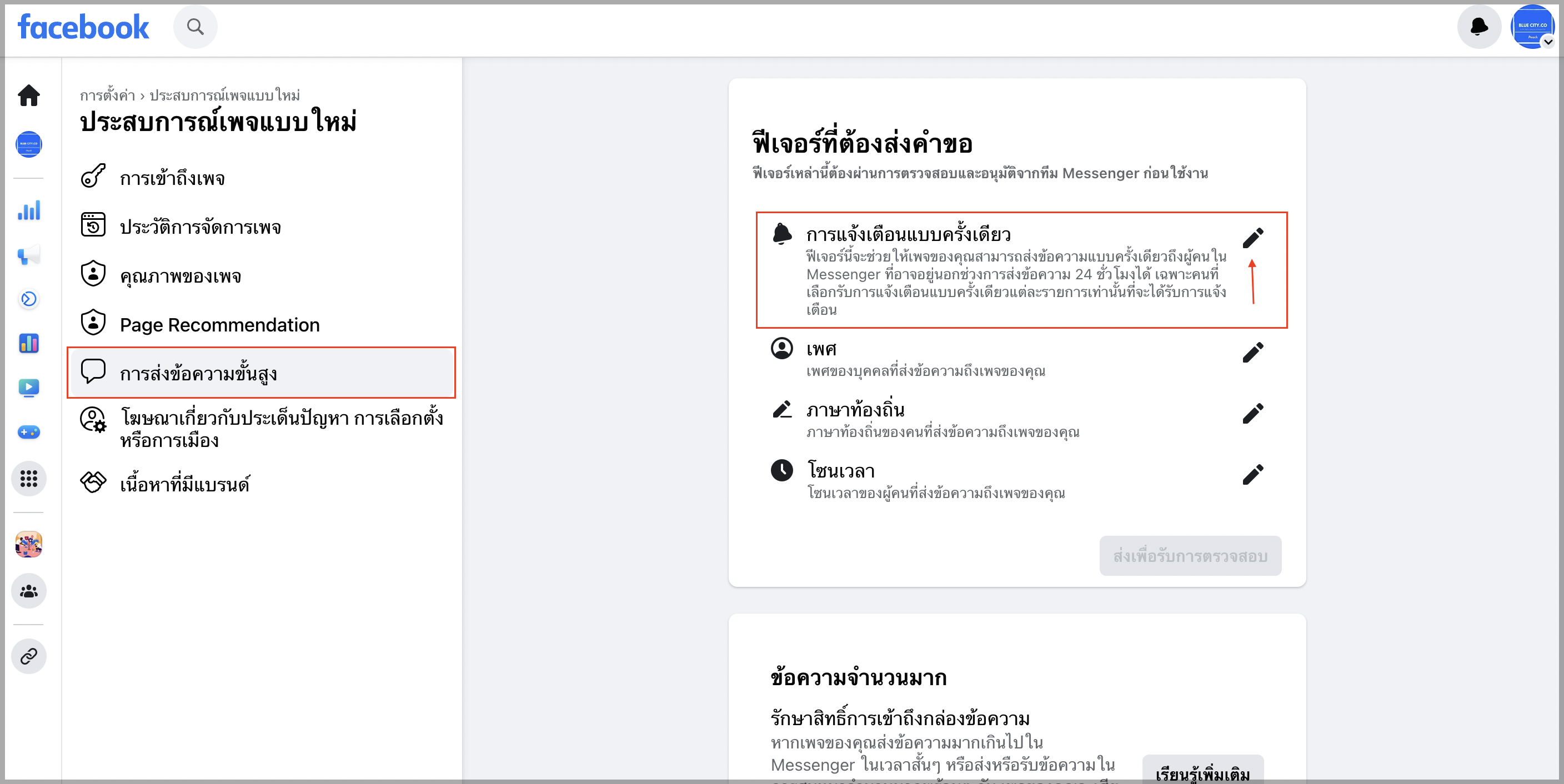
Task: Click the bell icon beside การแจ้งเตือนแบบครั้งเดียว
Action: tap(782, 234)
